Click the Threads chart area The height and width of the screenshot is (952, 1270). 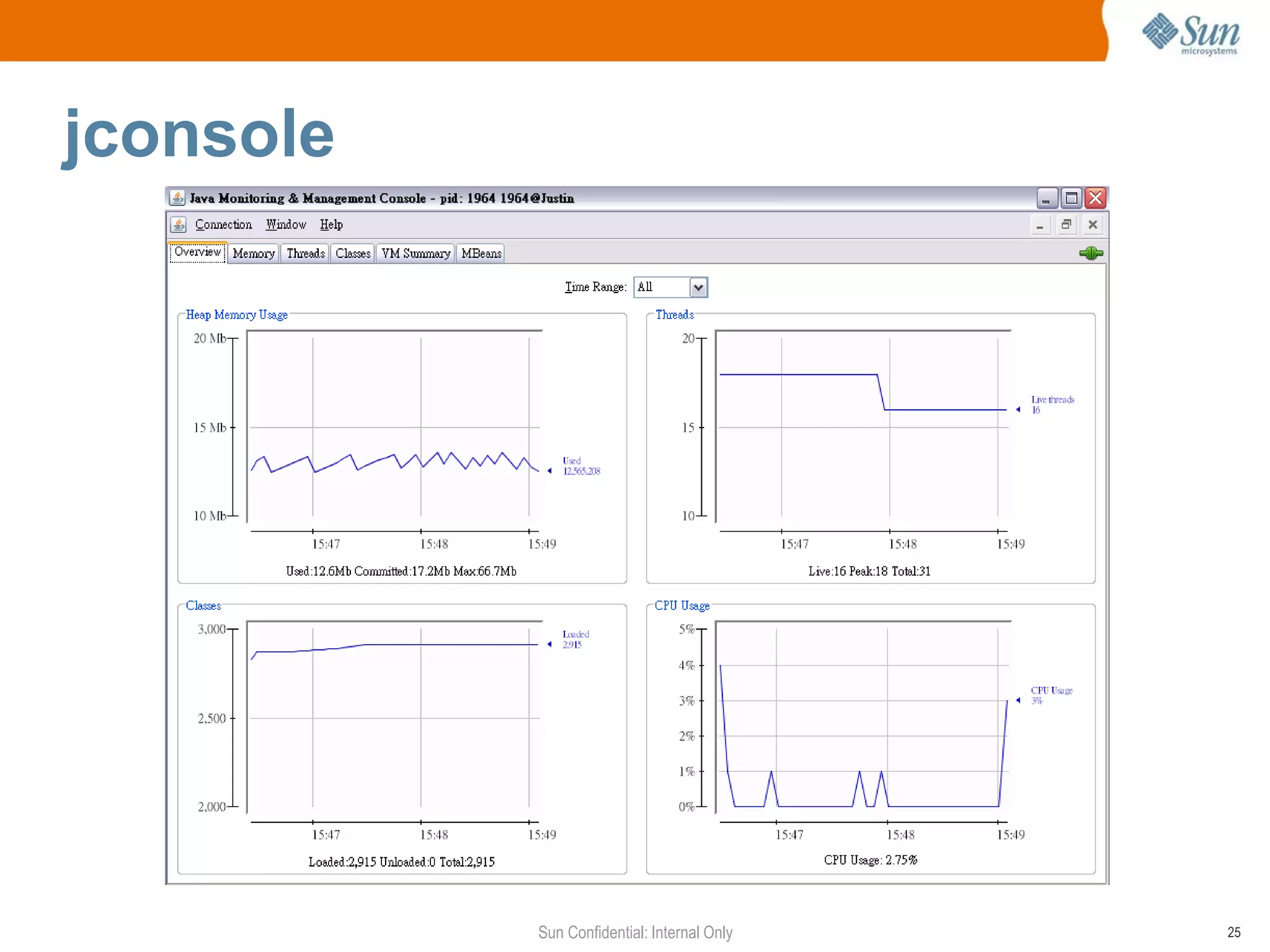coord(863,426)
